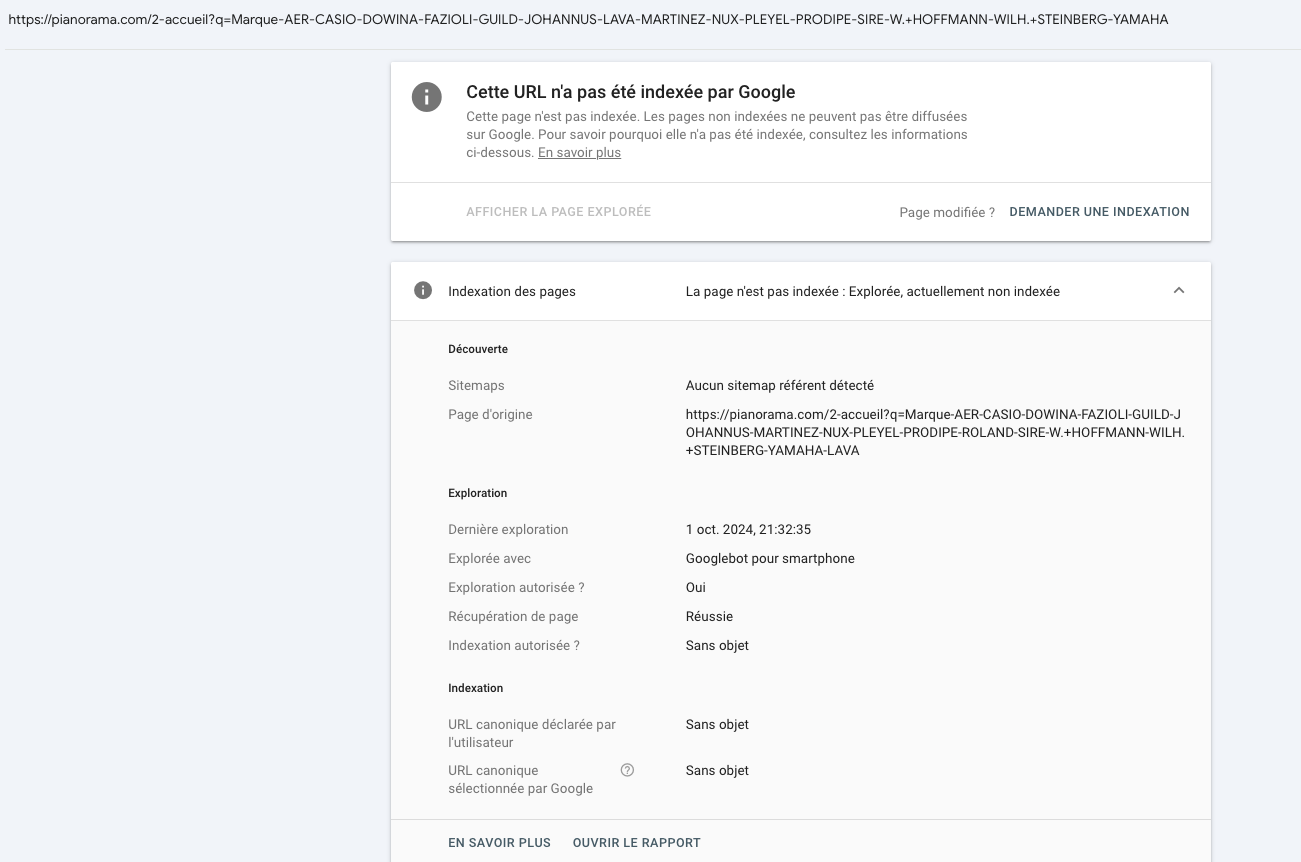Viewport: 1301px width, 862px height.
Task: Click AFFICHER LA PAGE EXPLORÉE
Action: click(x=558, y=212)
